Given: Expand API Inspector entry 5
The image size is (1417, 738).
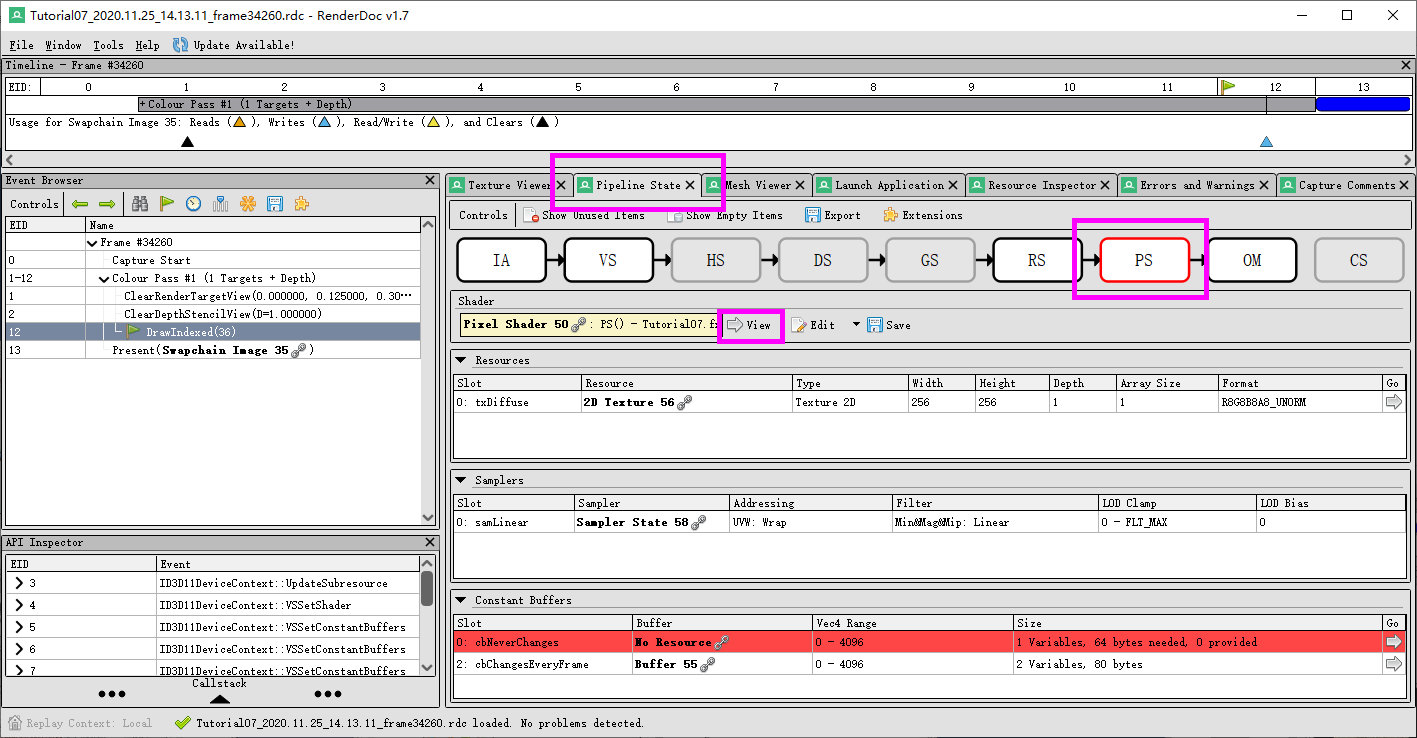Looking at the screenshot, I should click(x=18, y=627).
